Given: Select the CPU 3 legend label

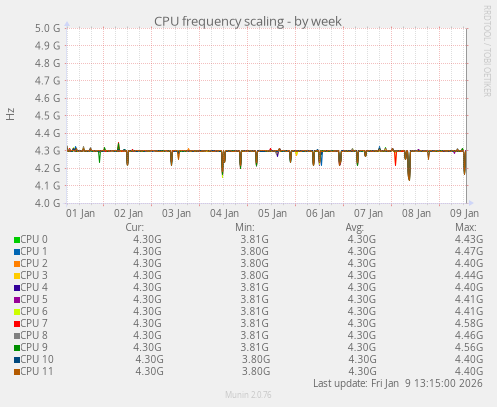Looking at the screenshot, I should point(34,275).
